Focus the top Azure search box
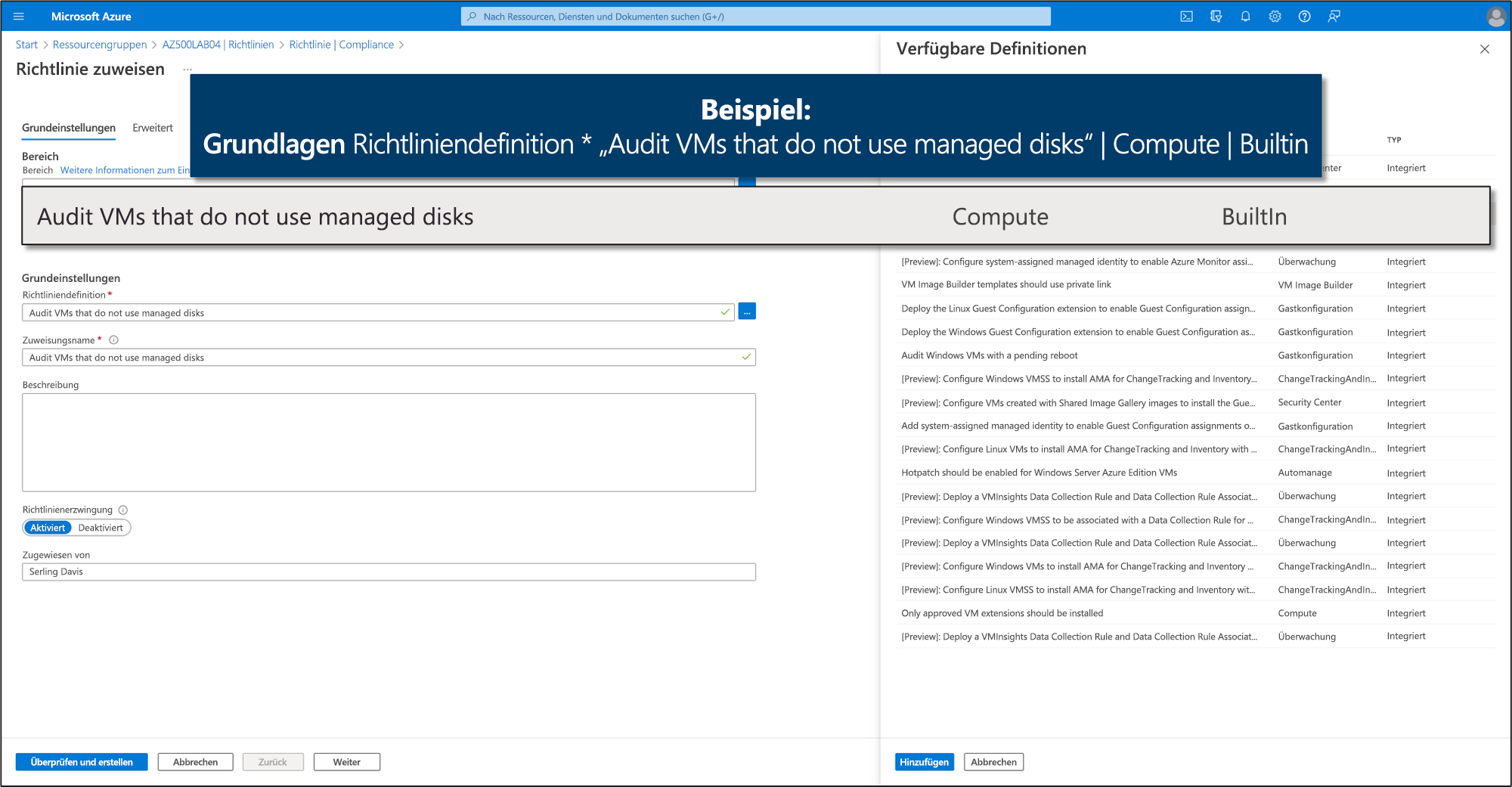Screen dimensions: 1512x787 tap(756, 17)
